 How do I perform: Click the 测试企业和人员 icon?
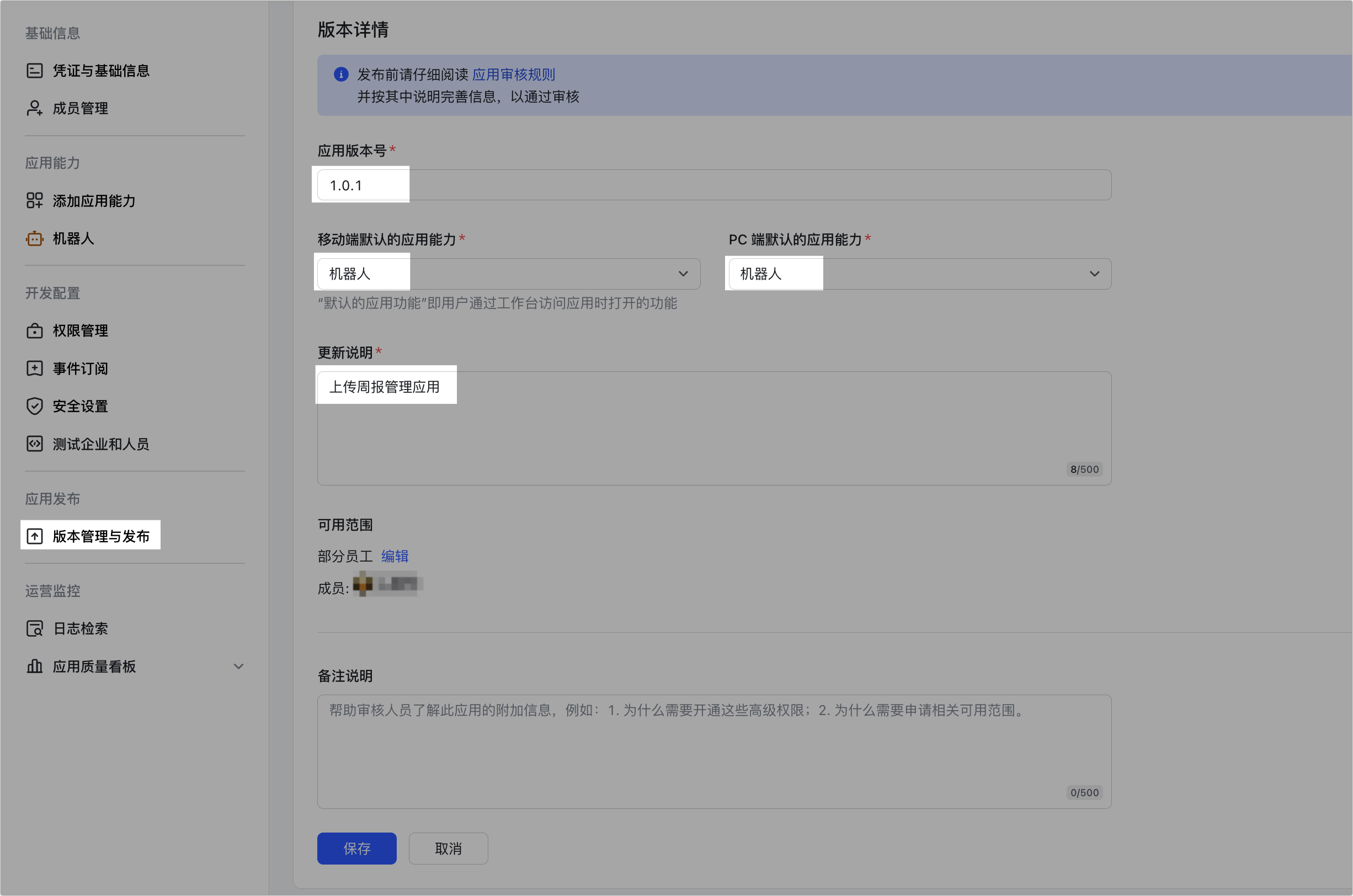pyautogui.click(x=34, y=444)
